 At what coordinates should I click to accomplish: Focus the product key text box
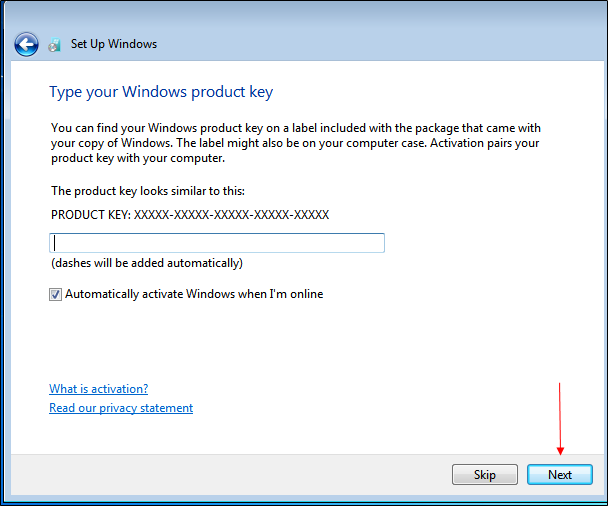click(x=217, y=243)
